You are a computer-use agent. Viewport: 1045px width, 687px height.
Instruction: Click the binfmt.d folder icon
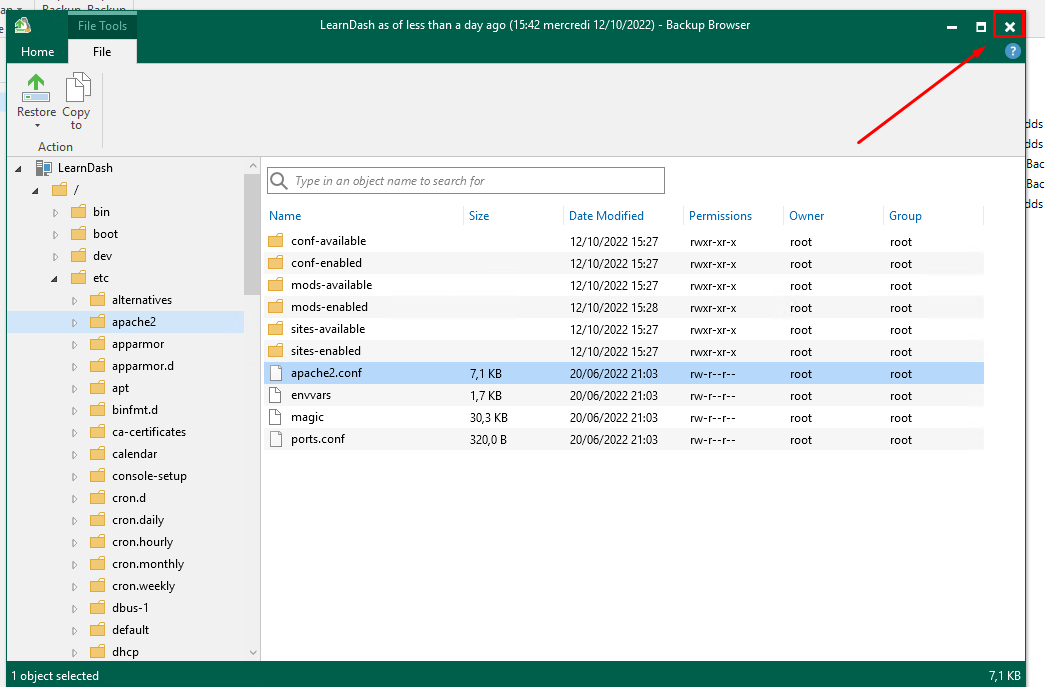[98, 410]
